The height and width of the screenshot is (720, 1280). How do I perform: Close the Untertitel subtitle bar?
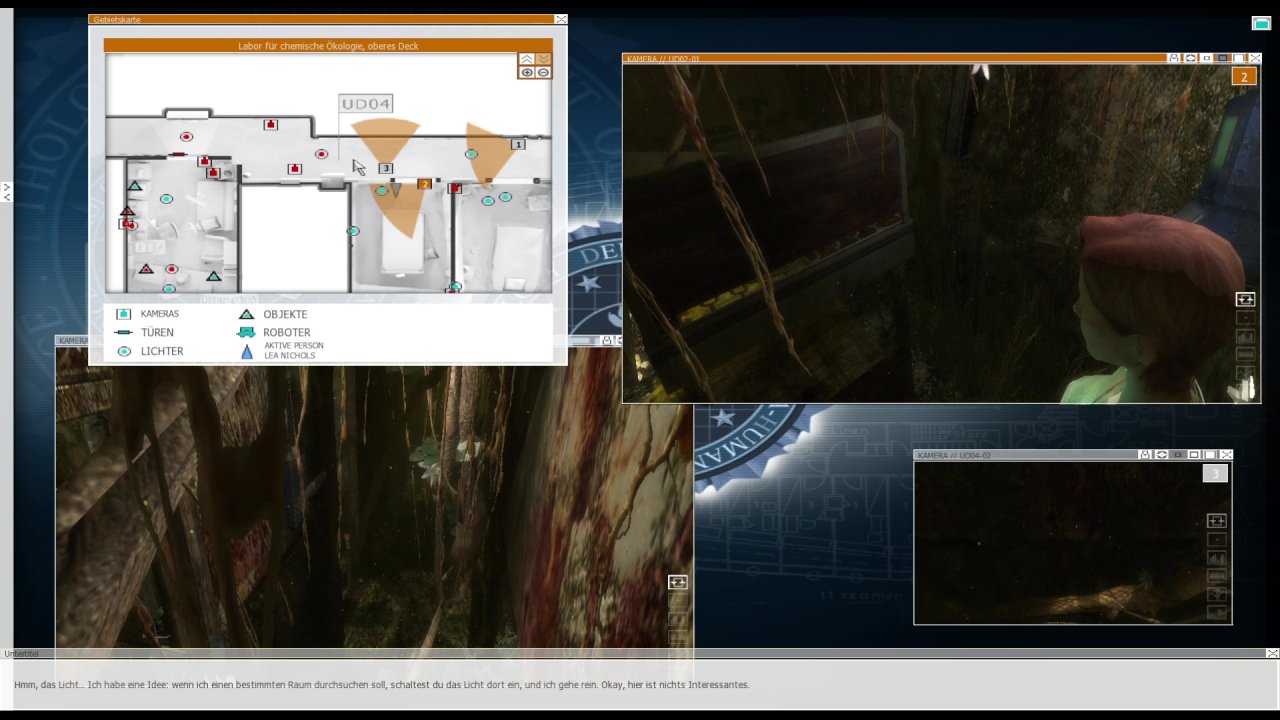[x=1272, y=653]
